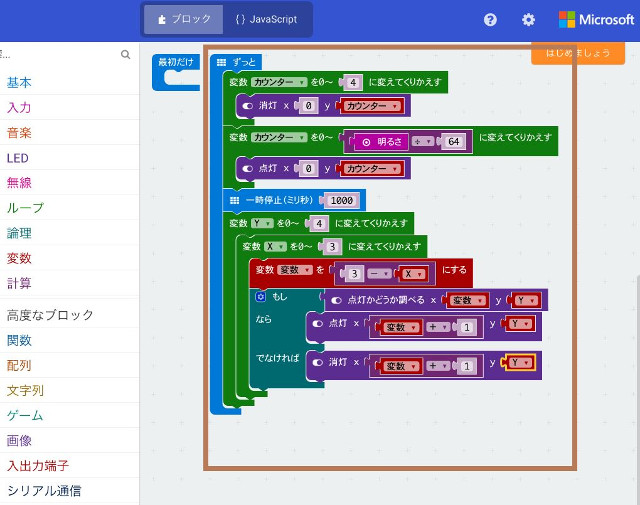
Task: Open the help question mark menu
Action: click(490, 20)
